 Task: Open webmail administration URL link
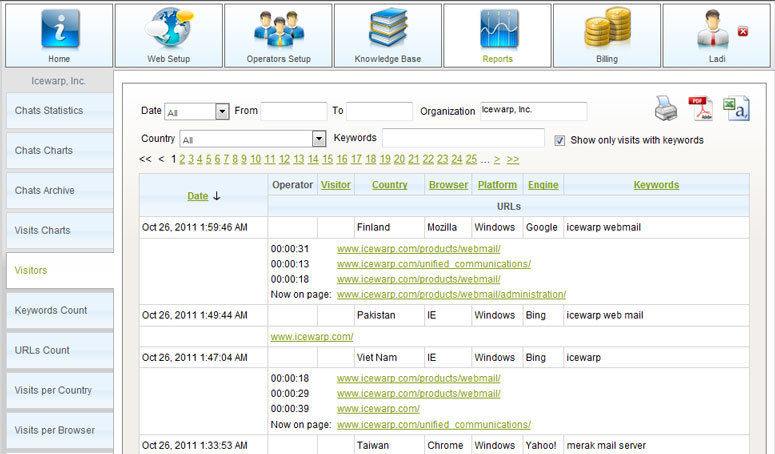(451, 294)
